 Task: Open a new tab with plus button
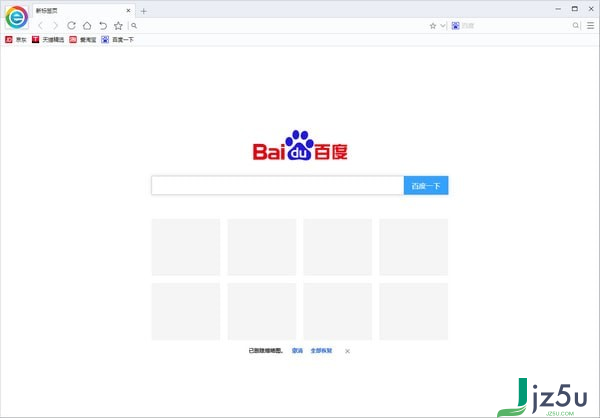click(x=143, y=11)
